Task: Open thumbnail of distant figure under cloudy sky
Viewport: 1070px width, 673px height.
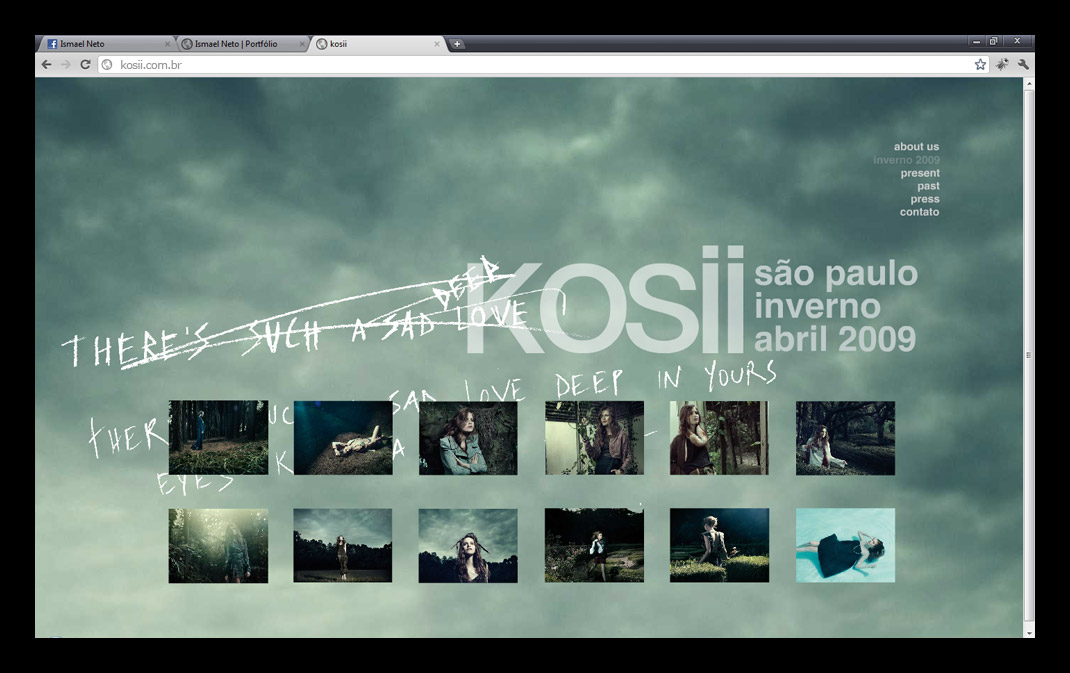Action: 343,545
